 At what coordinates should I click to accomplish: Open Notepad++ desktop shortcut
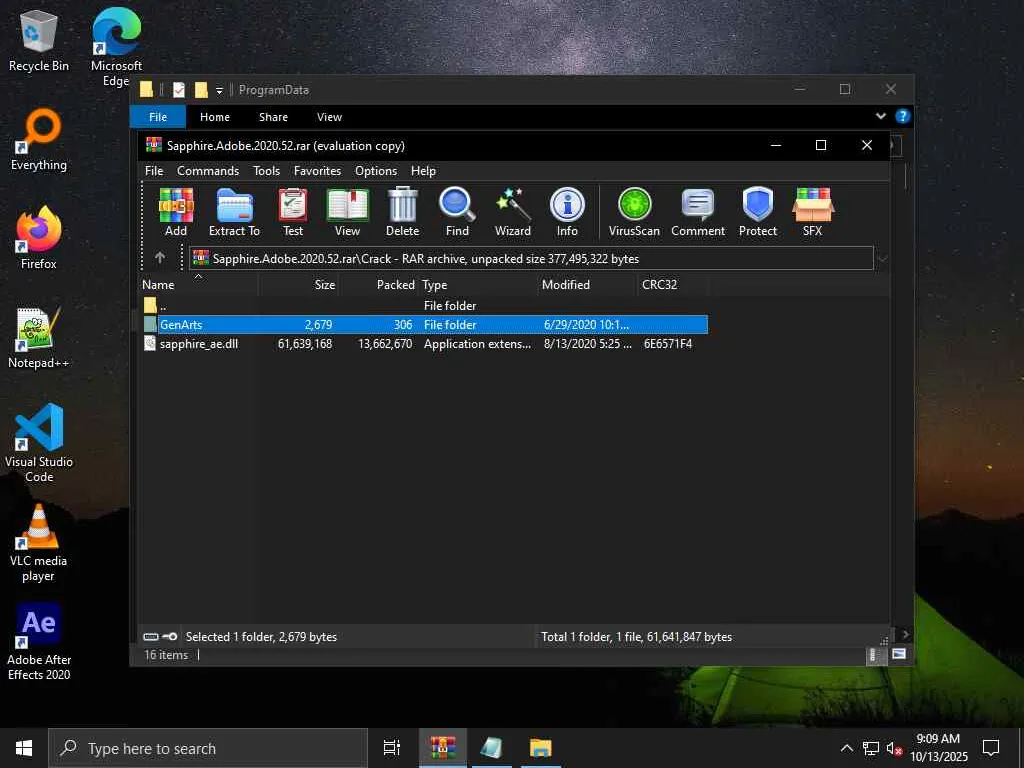coord(39,338)
